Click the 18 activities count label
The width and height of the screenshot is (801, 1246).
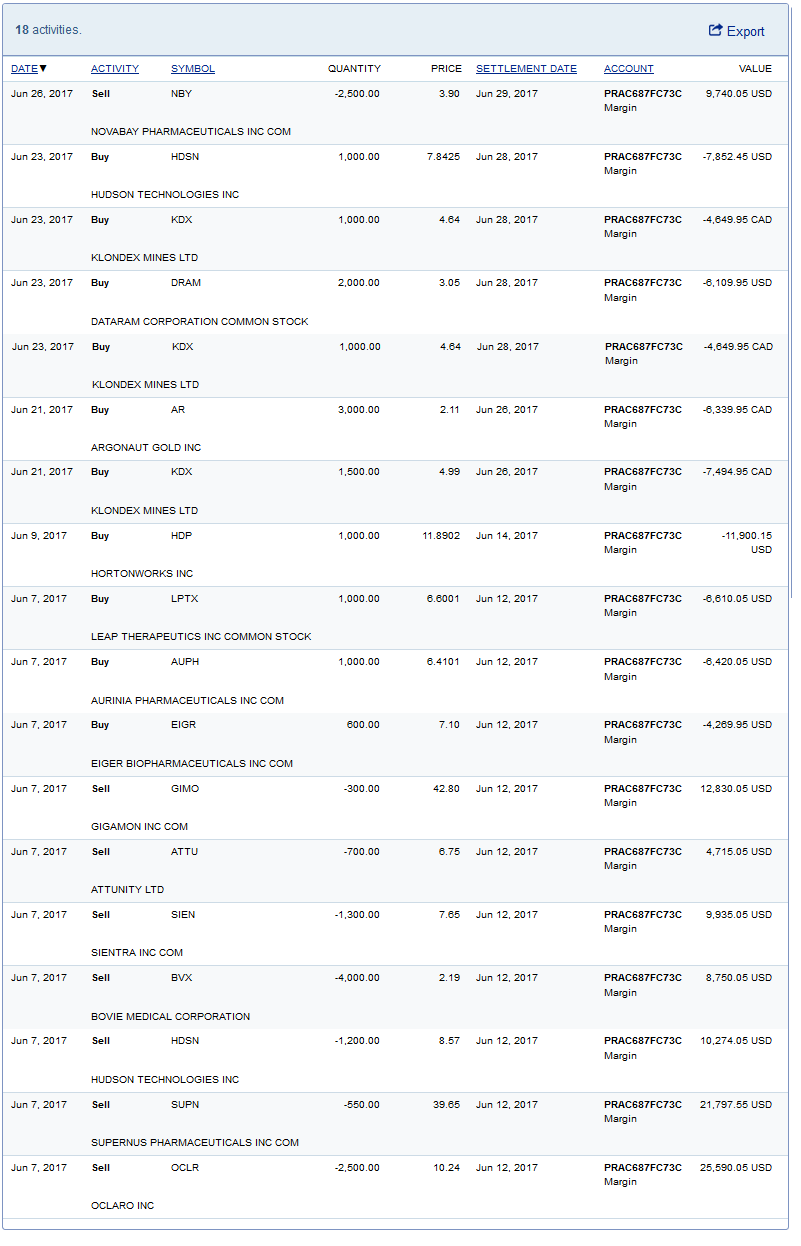click(x=48, y=30)
